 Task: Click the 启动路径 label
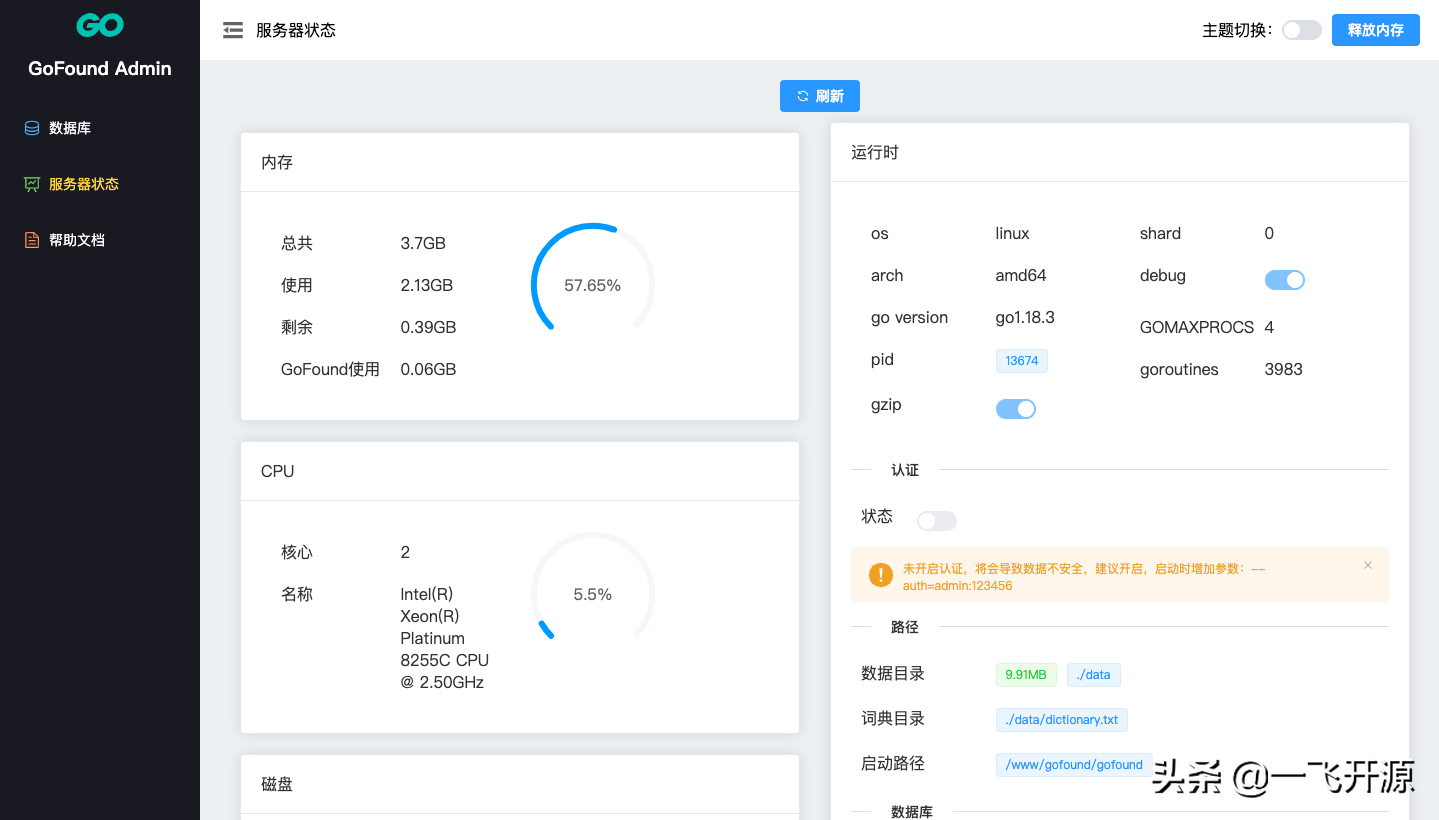(x=893, y=763)
